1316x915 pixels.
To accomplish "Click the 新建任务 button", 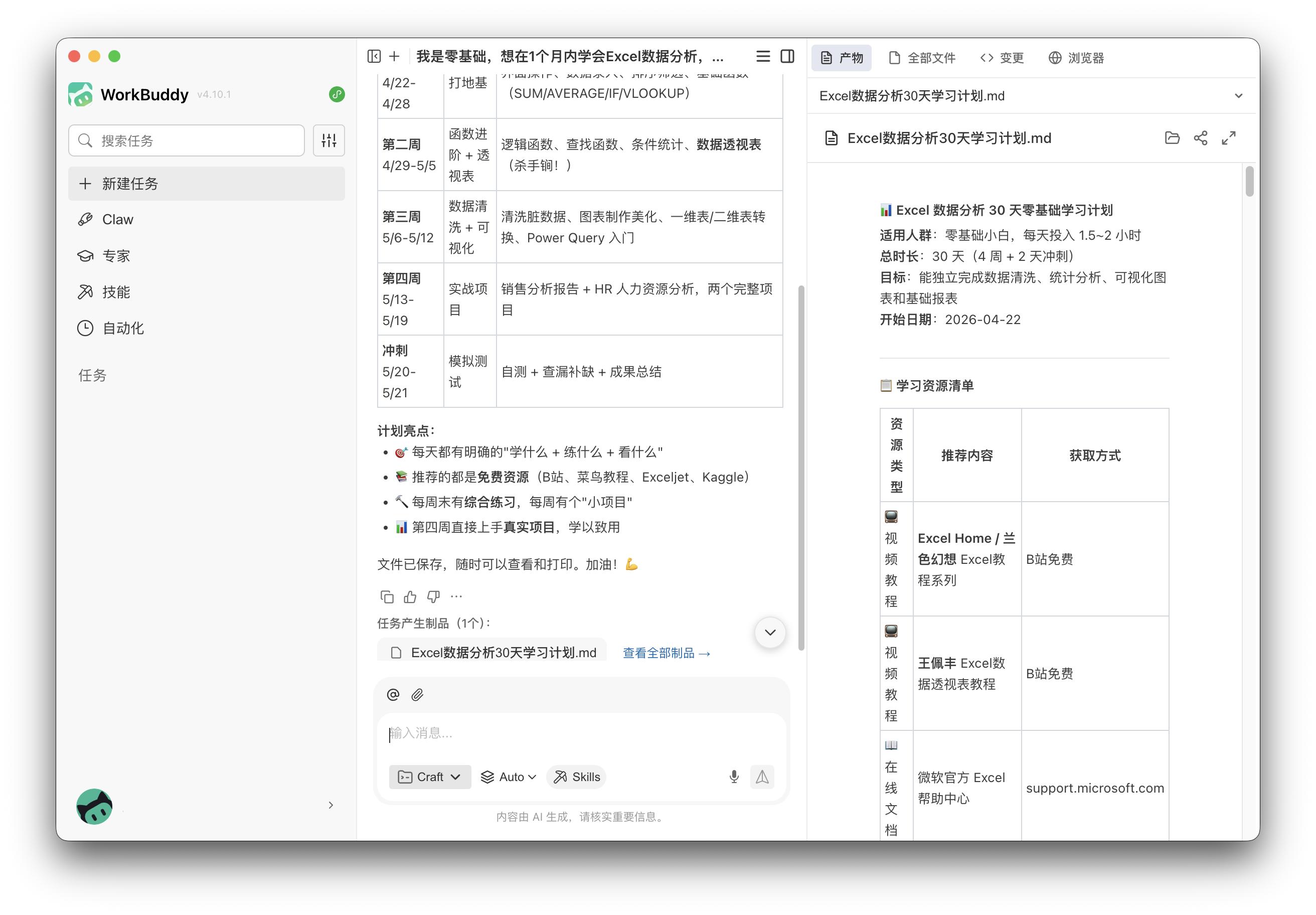I will [x=206, y=184].
